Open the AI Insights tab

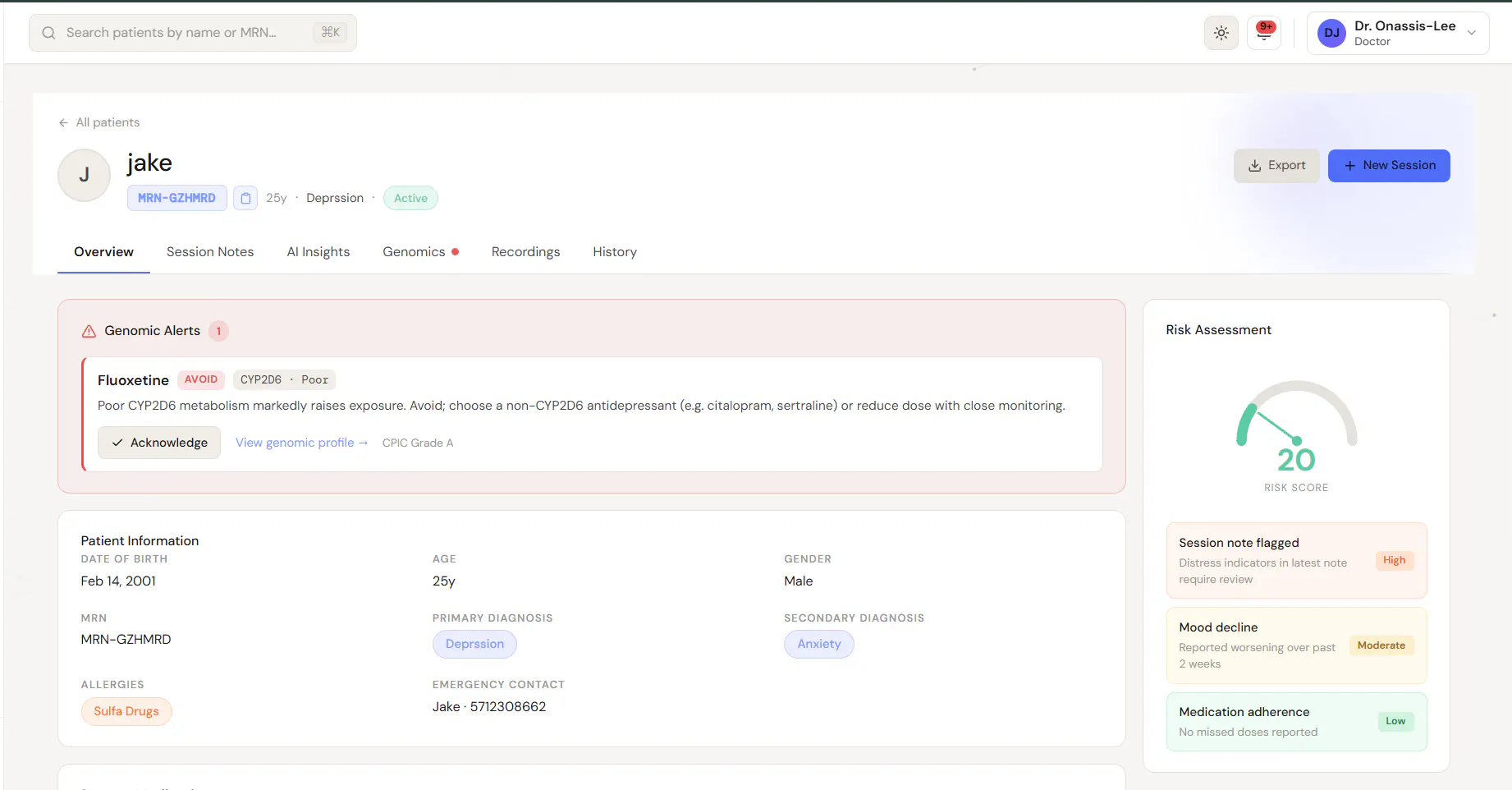pyautogui.click(x=318, y=252)
